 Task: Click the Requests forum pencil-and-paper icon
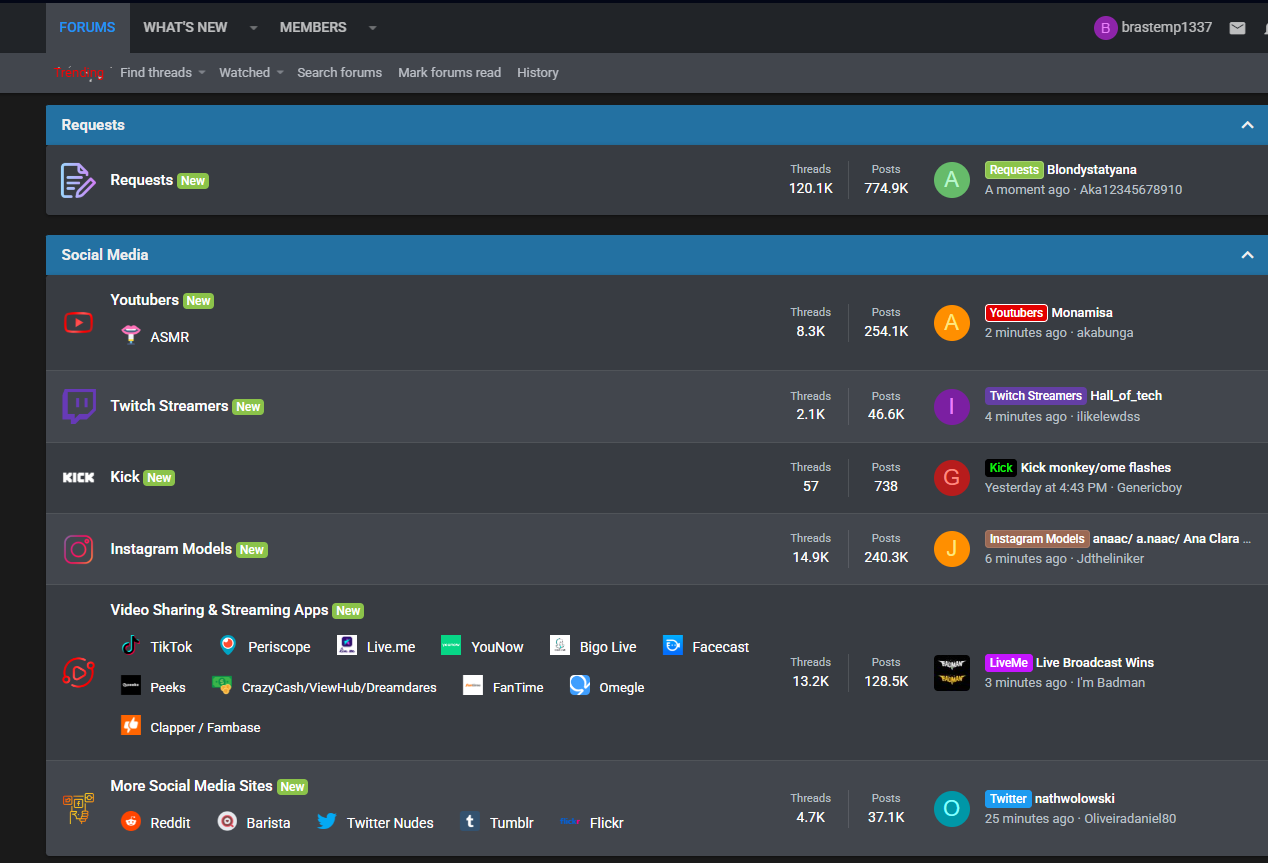(78, 180)
